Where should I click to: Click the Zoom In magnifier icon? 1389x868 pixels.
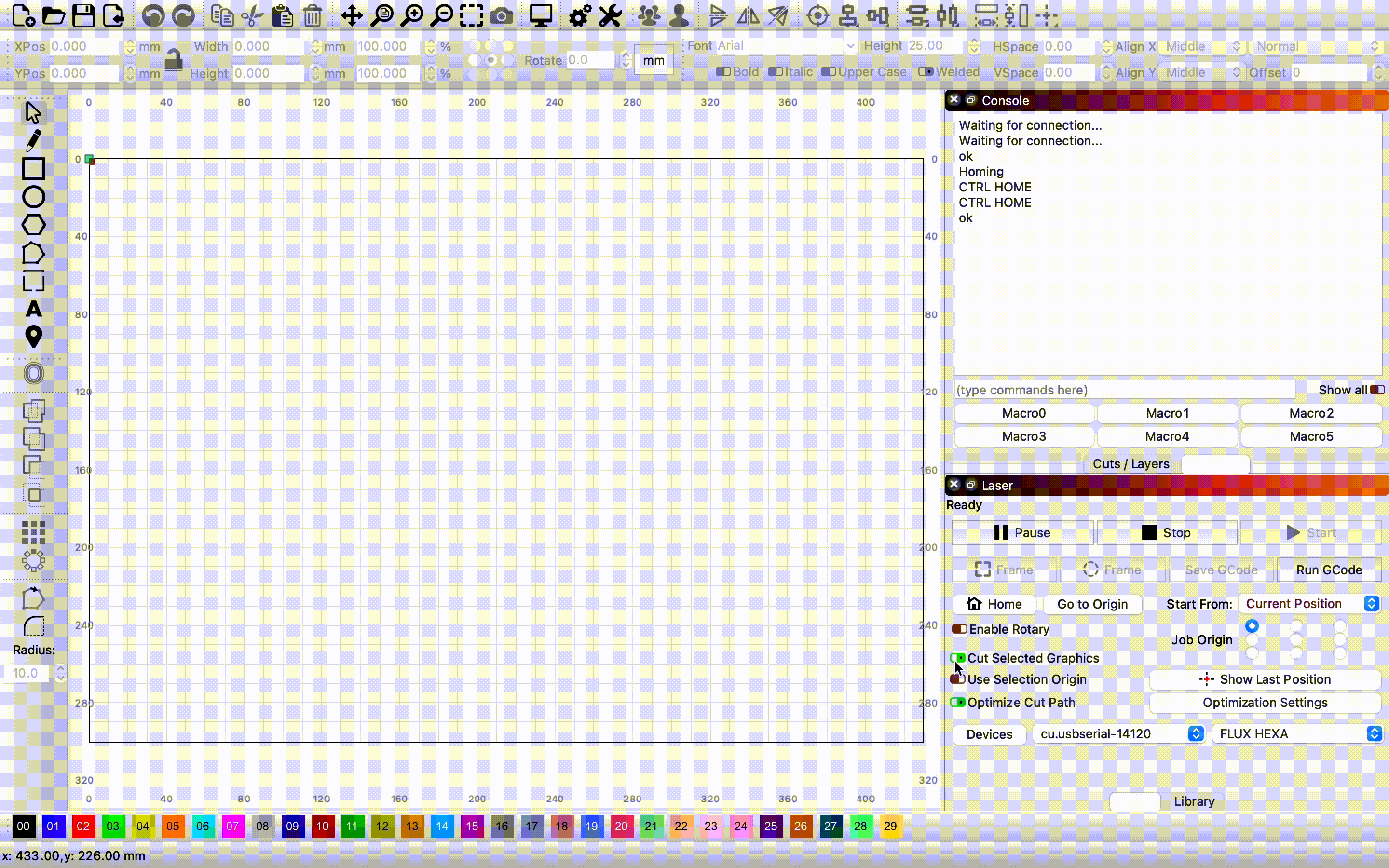click(x=411, y=16)
